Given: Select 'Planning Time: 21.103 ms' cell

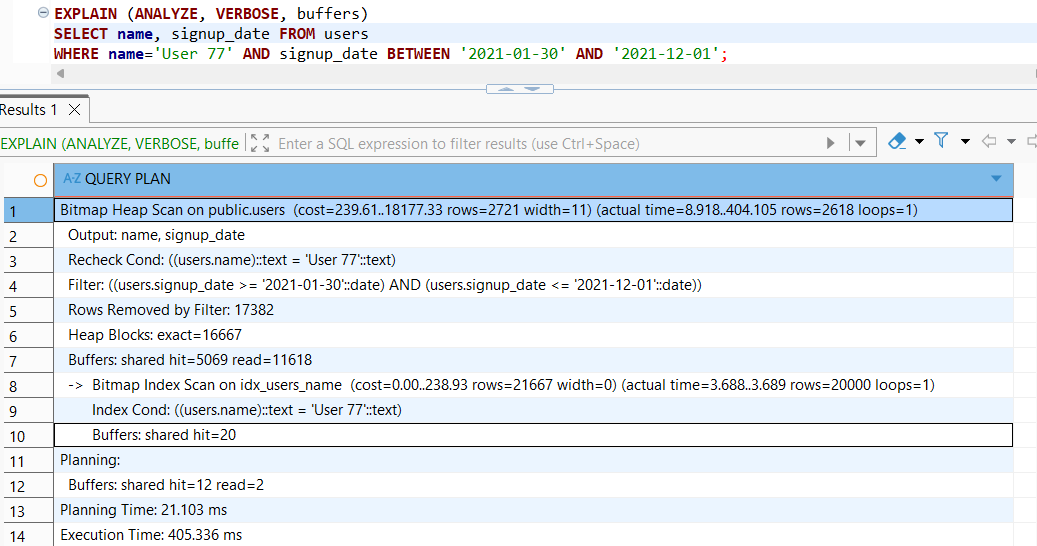Looking at the screenshot, I should click(x=533, y=510).
